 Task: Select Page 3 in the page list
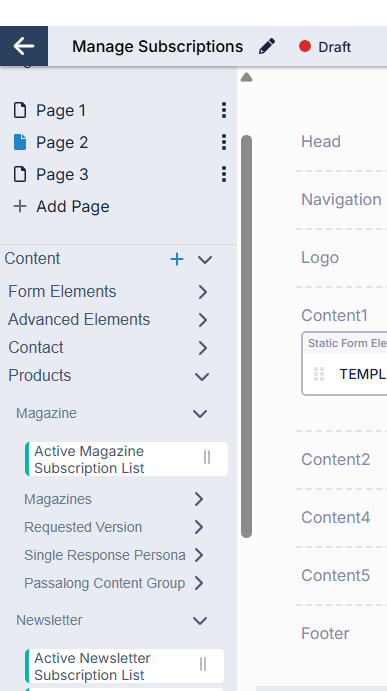62,175
